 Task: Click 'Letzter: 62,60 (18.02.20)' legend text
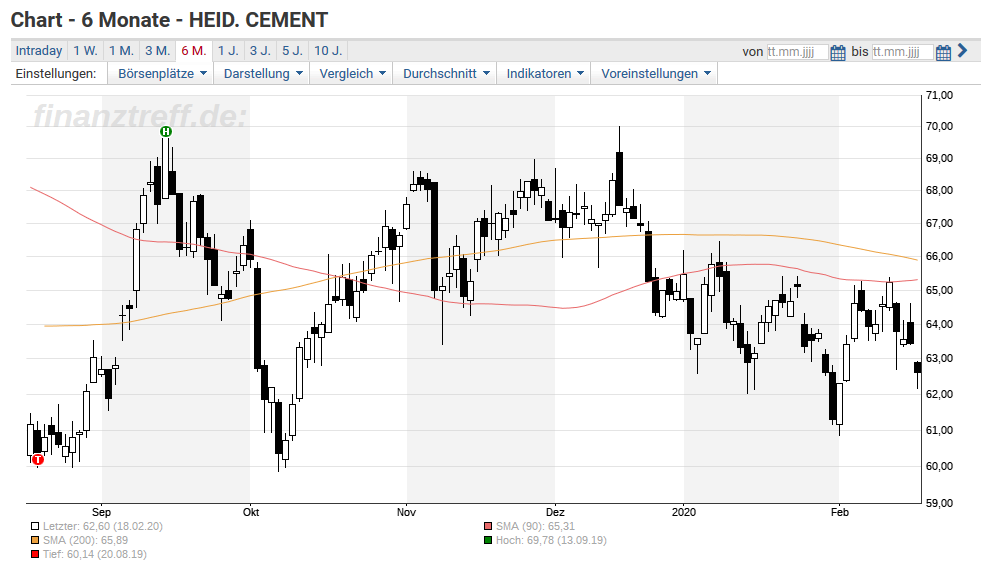[x=103, y=526]
